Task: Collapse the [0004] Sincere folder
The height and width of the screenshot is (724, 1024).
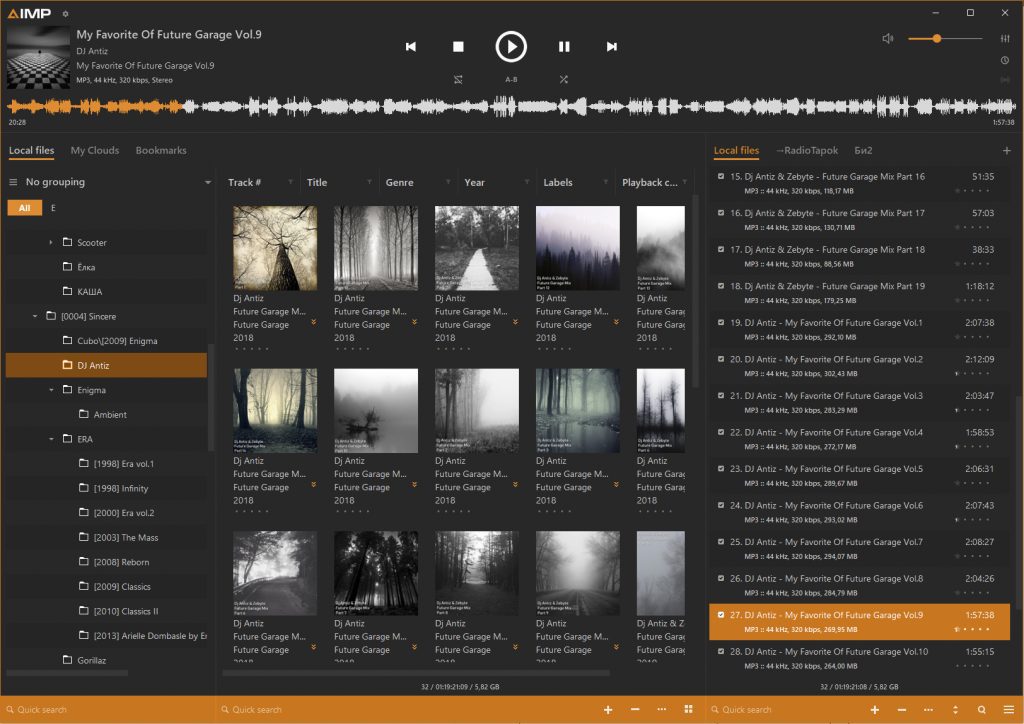Action: [x=35, y=316]
